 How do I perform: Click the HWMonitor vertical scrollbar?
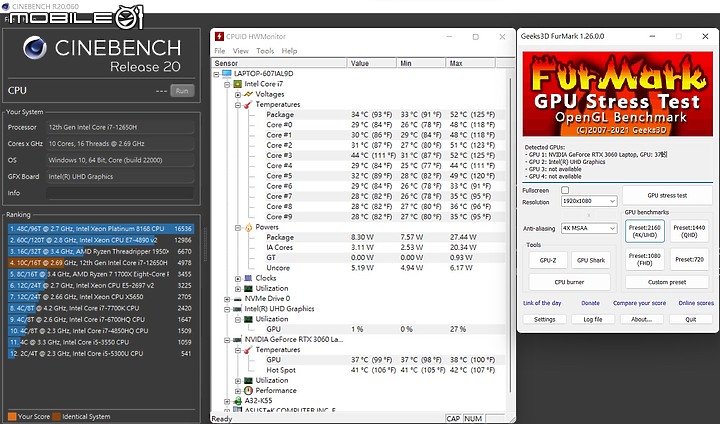pyautogui.click(x=510, y=234)
